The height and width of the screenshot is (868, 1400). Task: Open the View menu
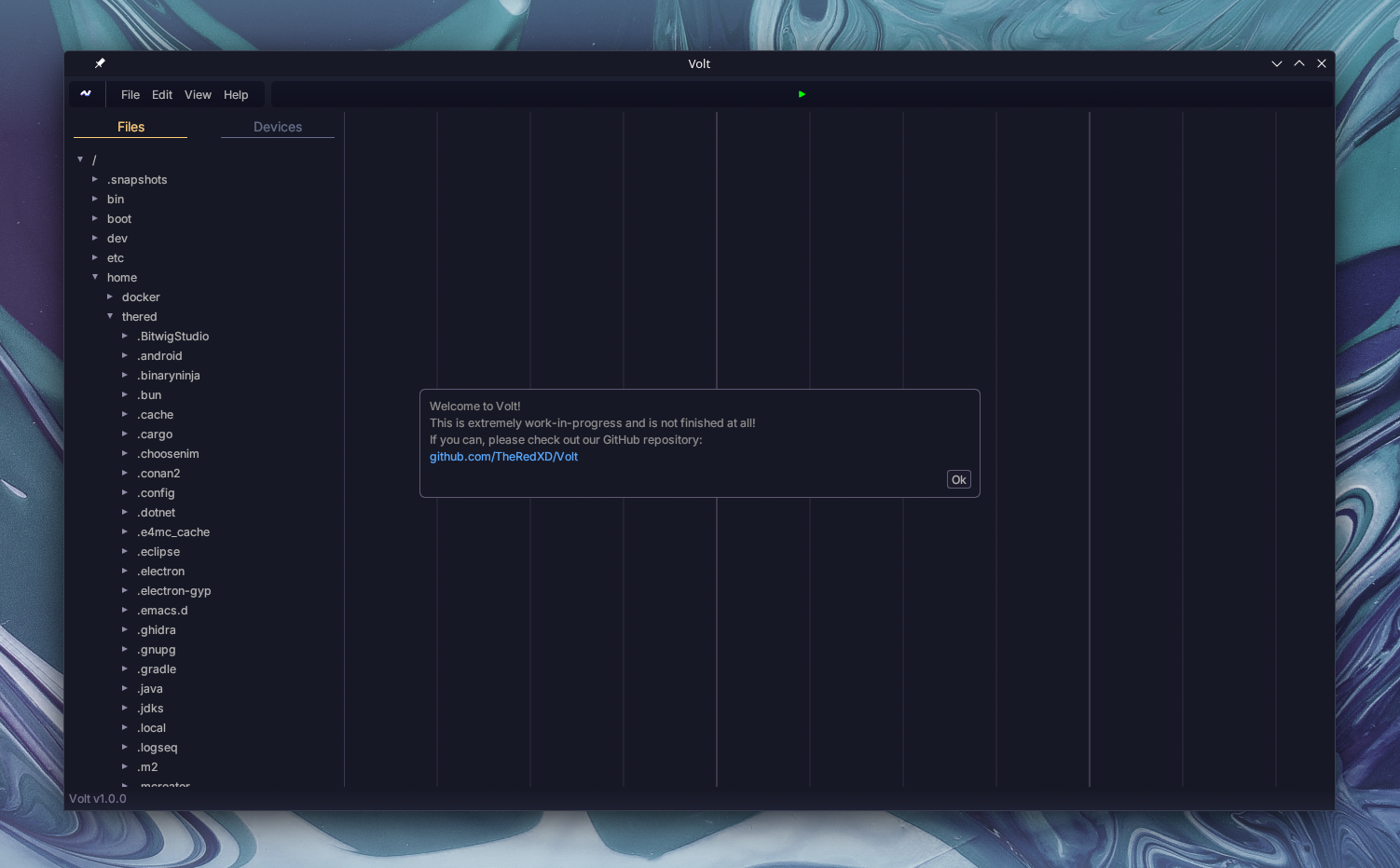(x=198, y=95)
